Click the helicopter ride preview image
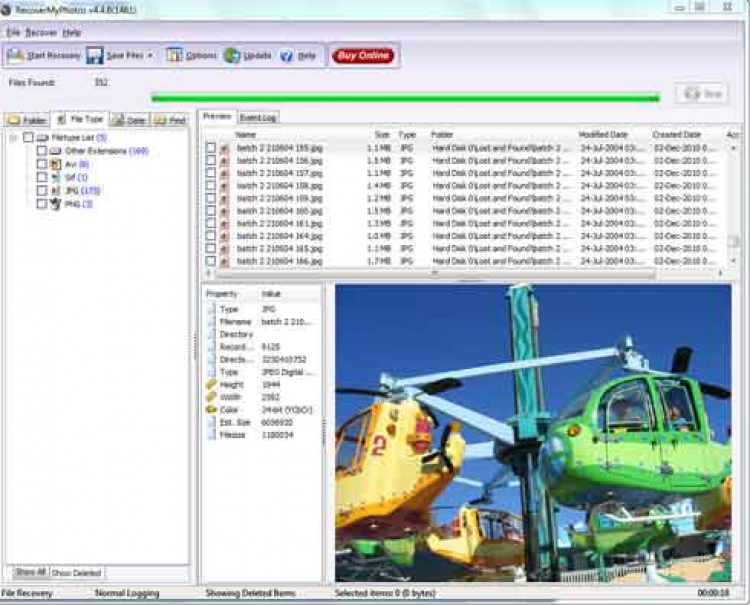 click(x=532, y=432)
